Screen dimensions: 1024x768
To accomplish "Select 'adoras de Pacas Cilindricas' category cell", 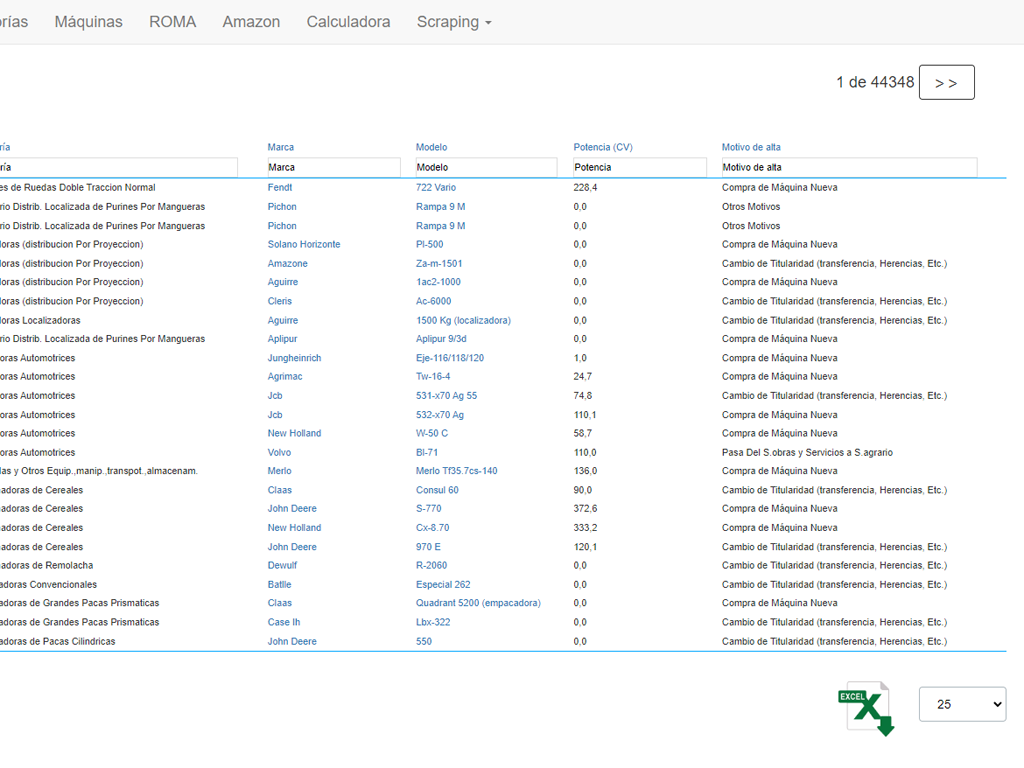I will 57,641.
